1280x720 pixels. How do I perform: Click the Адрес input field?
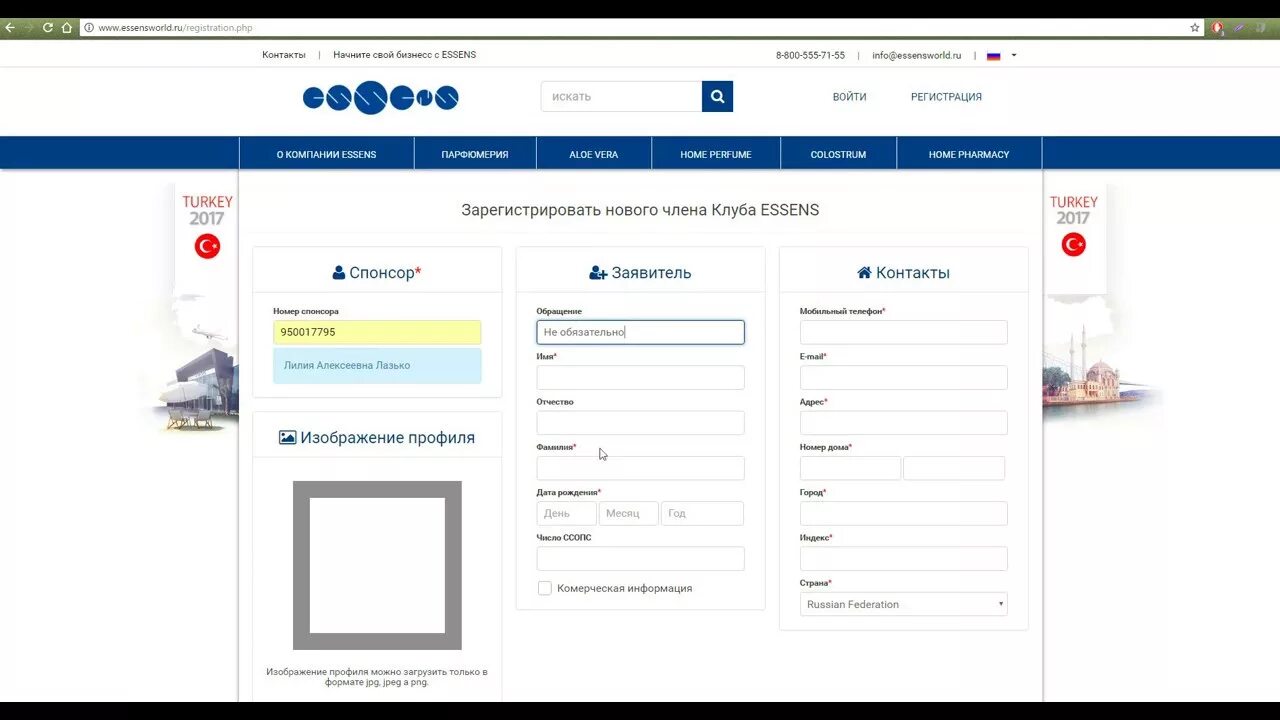tap(904, 422)
